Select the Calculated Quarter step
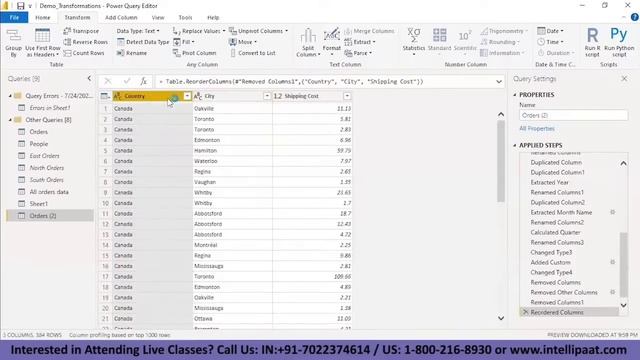Viewport: 640px width, 360px height. 555,232
